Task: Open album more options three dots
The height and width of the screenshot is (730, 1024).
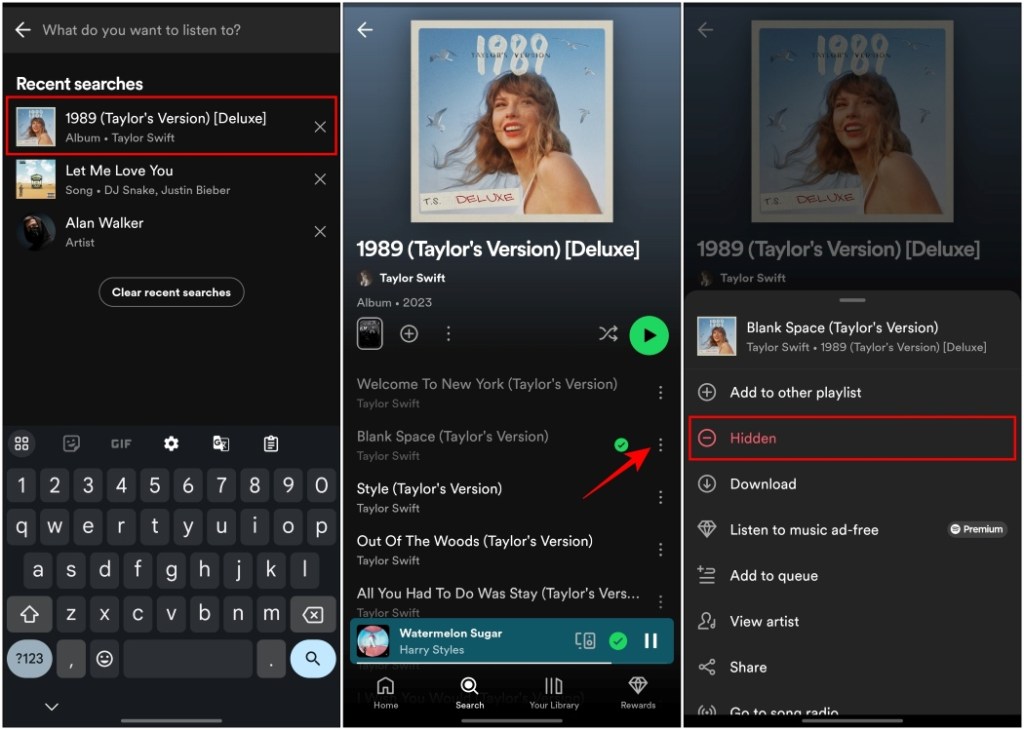Action: (x=448, y=334)
